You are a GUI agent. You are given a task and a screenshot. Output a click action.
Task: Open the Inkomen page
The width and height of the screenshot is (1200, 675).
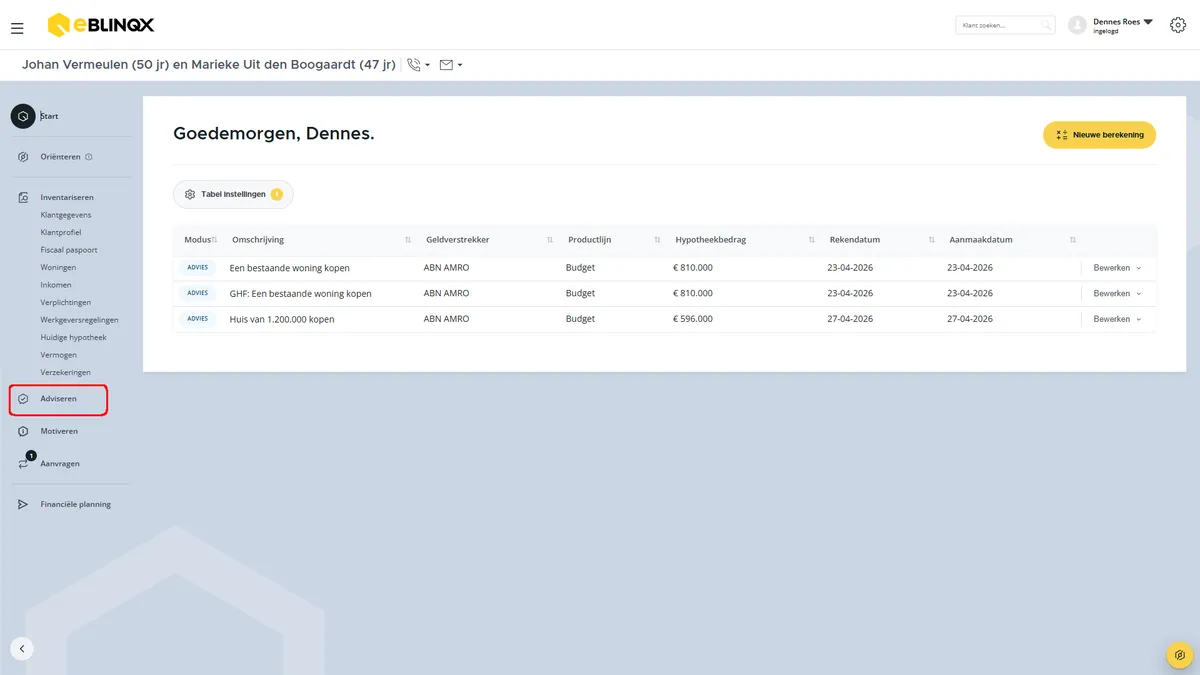[57, 285]
